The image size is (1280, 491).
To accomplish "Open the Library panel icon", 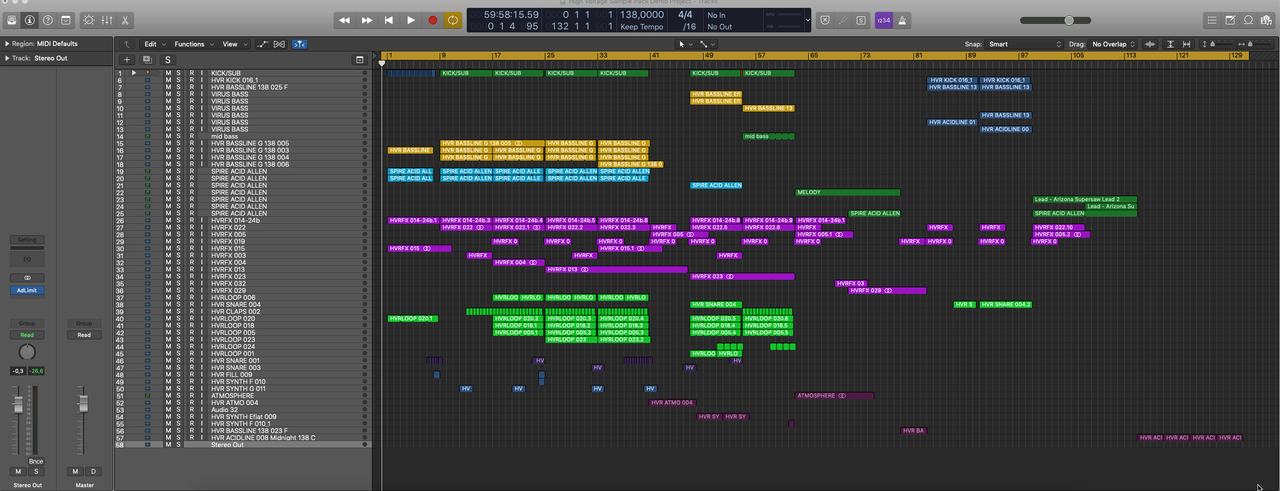I will (x=10, y=20).
